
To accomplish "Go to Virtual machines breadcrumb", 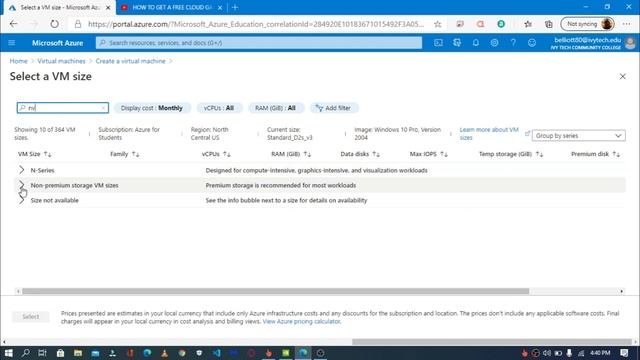I will pos(61,61).
